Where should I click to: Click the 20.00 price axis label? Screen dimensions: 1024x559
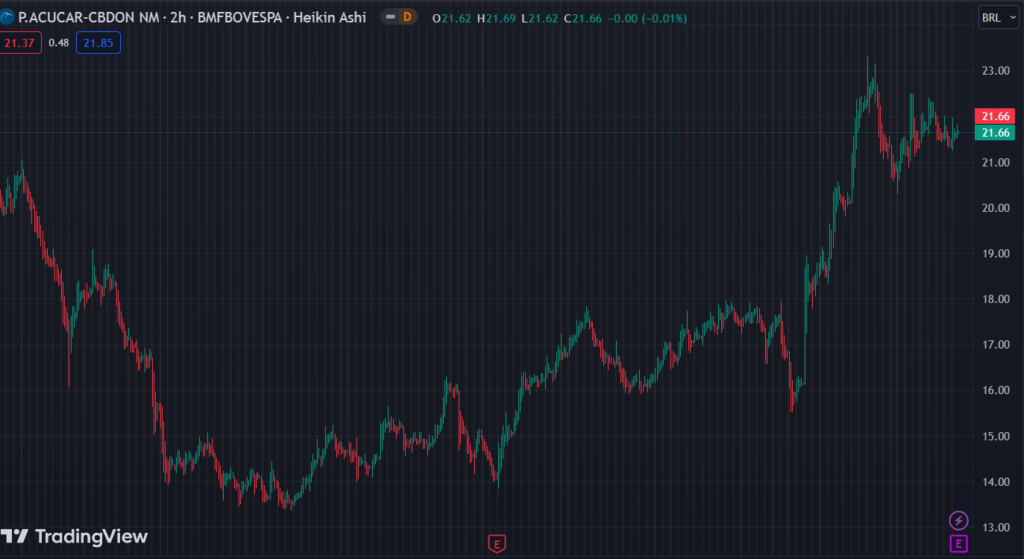995,208
